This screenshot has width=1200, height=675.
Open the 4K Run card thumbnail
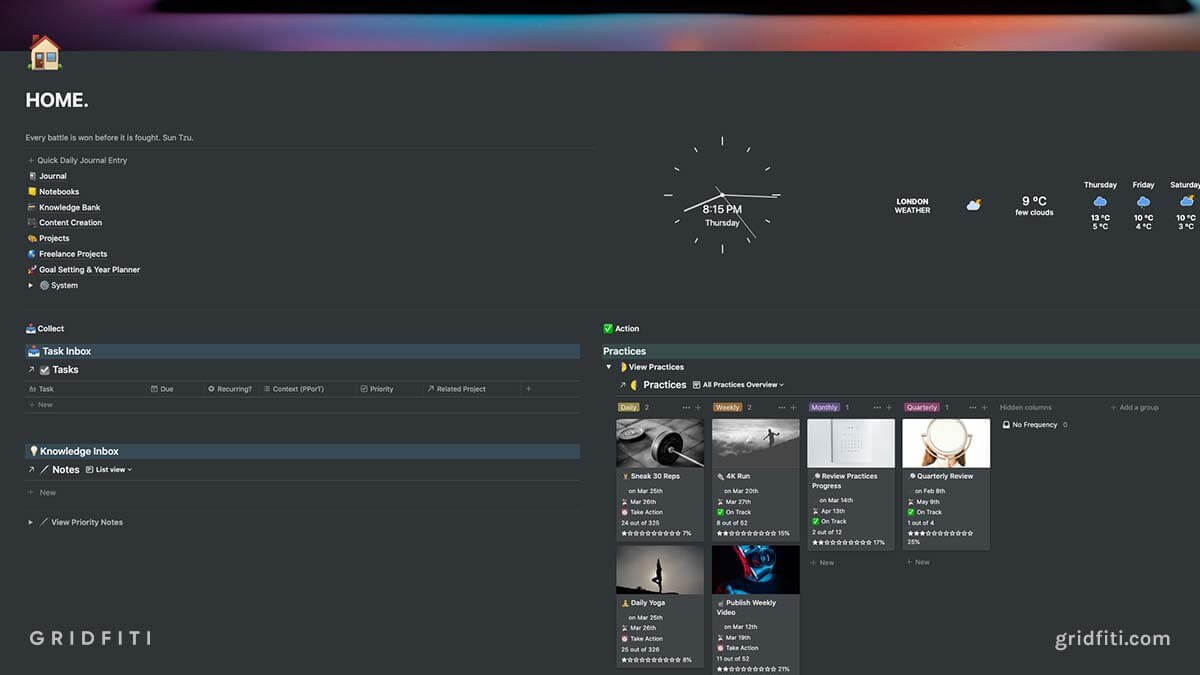[x=755, y=443]
